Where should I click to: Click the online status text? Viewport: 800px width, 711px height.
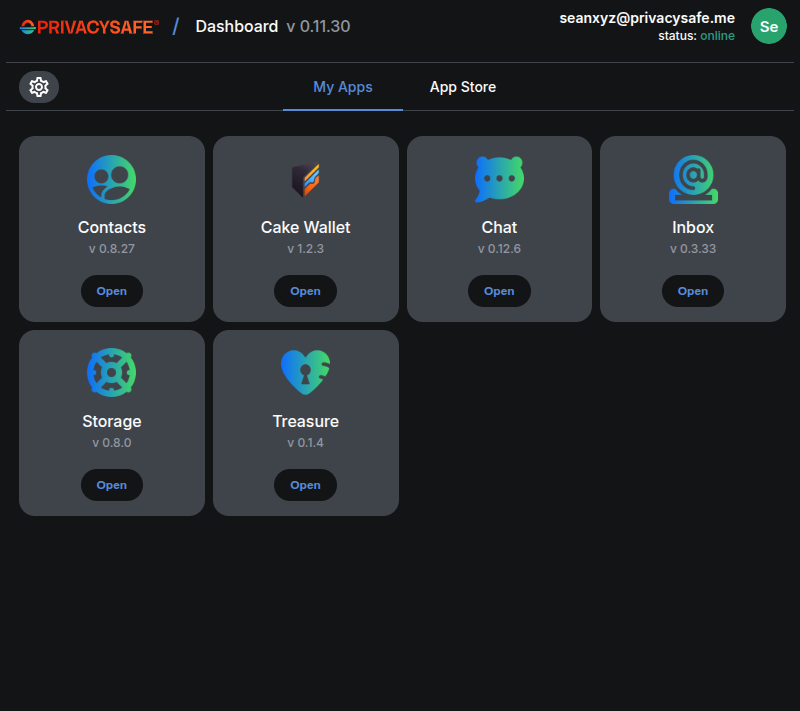click(x=717, y=36)
